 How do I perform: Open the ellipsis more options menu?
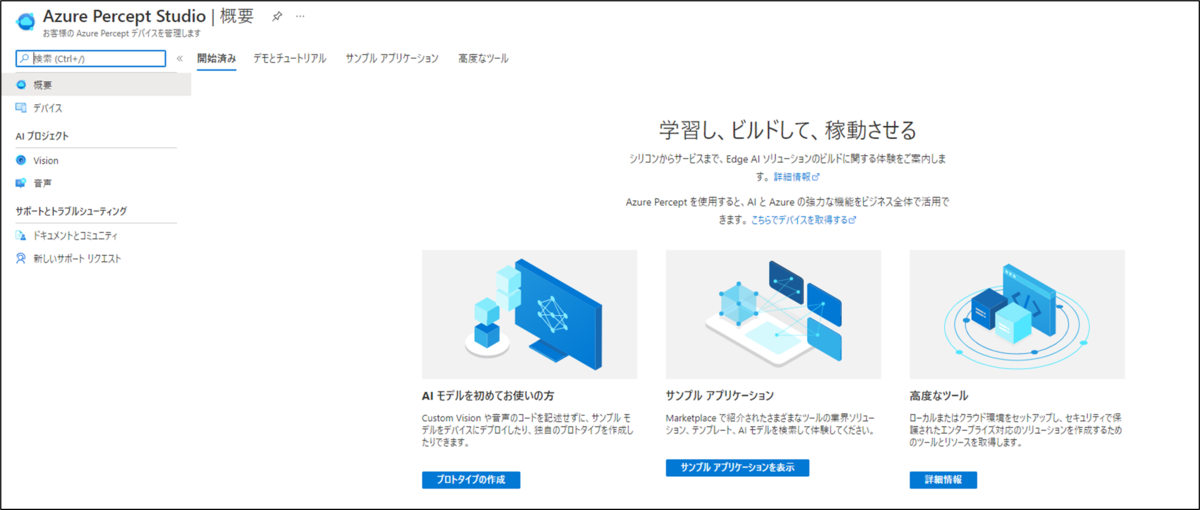pyautogui.click(x=300, y=18)
